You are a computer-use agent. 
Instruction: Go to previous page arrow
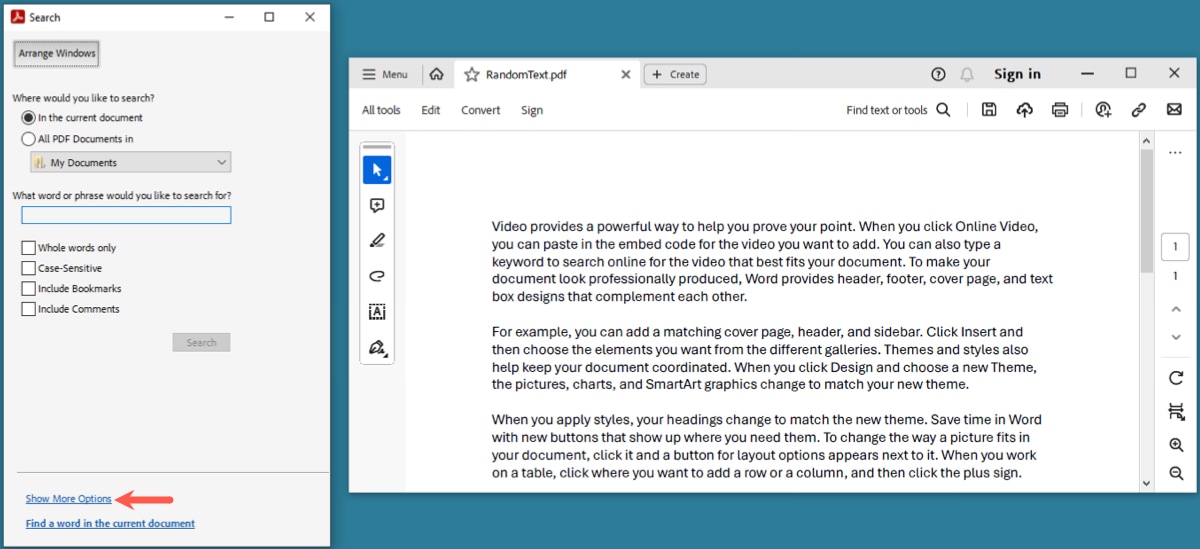(x=1176, y=310)
